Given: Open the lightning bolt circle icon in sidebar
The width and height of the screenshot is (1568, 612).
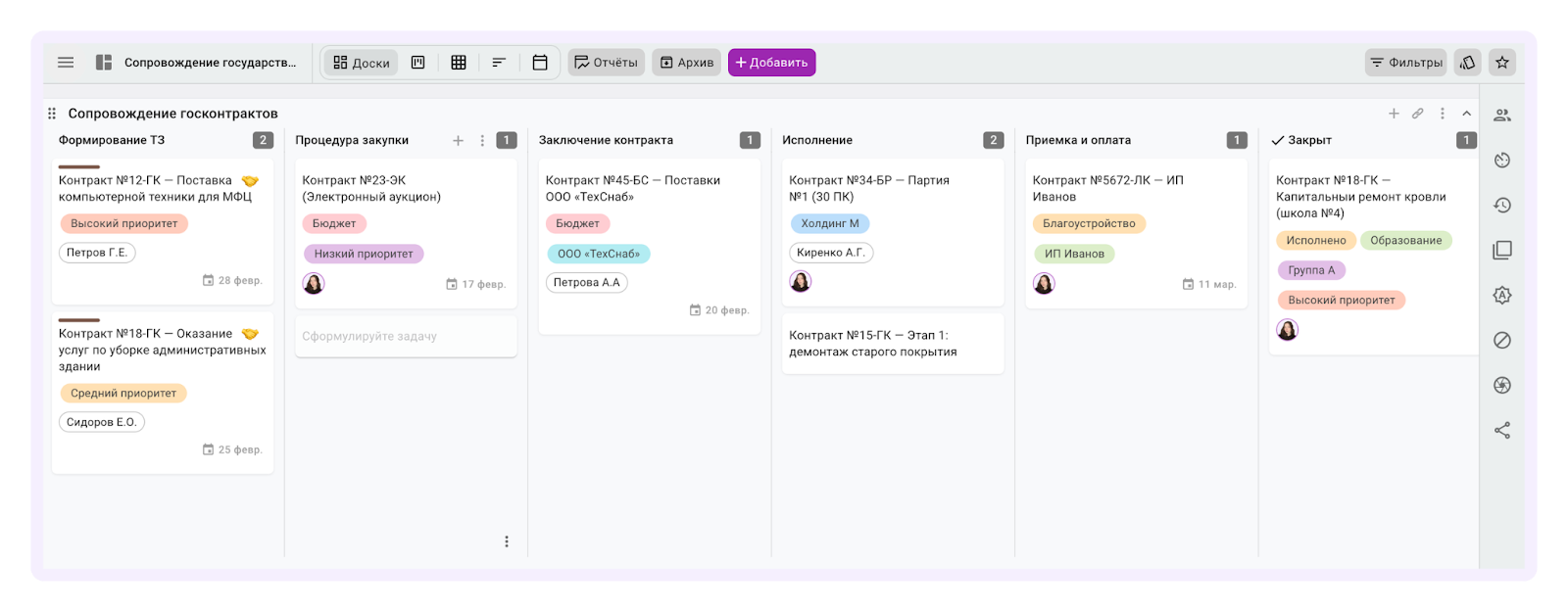Looking at the screenshot, I should click(1502, 386).
